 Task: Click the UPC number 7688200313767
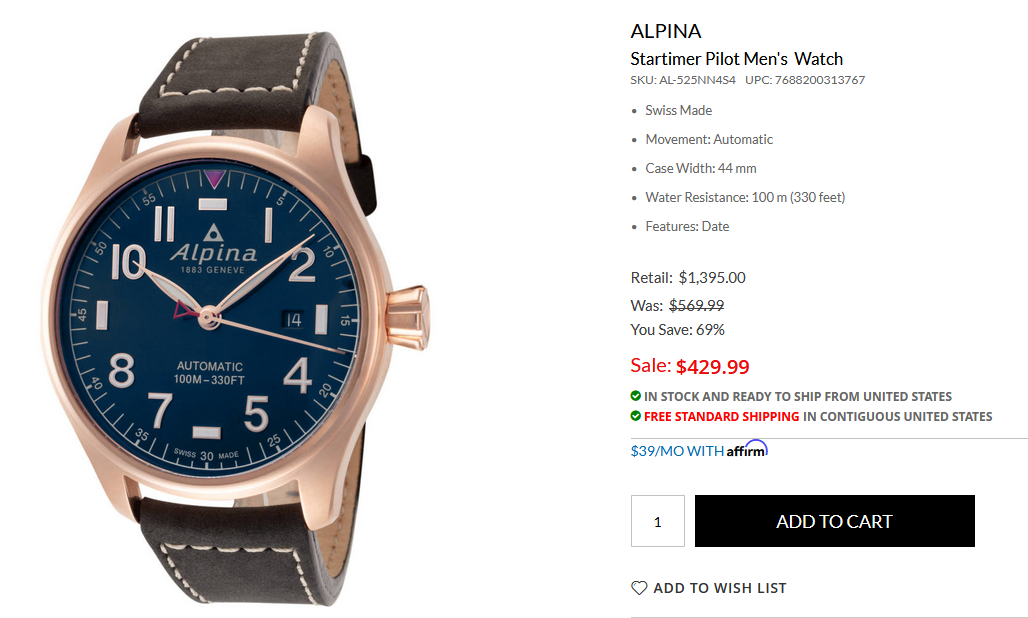pyautogui.click(x=819, y=80)
